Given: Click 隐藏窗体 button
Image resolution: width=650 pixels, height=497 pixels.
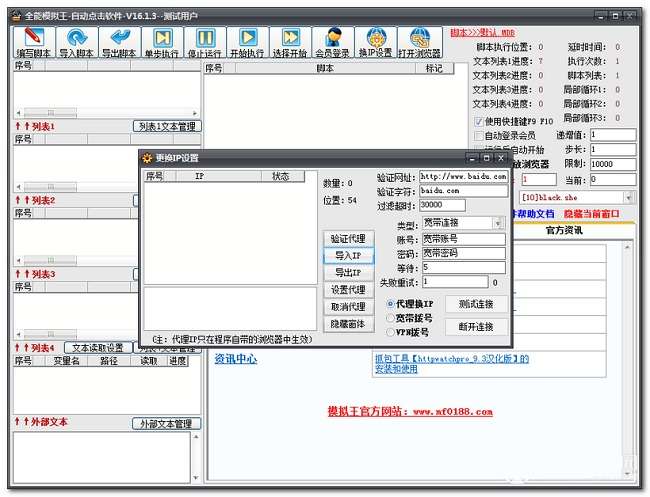Looking at the screenshot, I should pyautogui.click(x=348, y=324).
